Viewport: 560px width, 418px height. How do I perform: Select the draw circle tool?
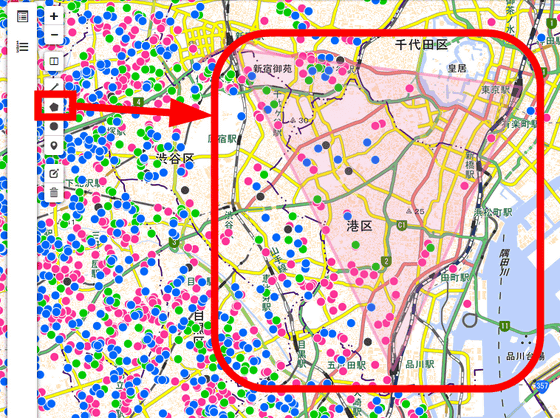tap(54, 126)
